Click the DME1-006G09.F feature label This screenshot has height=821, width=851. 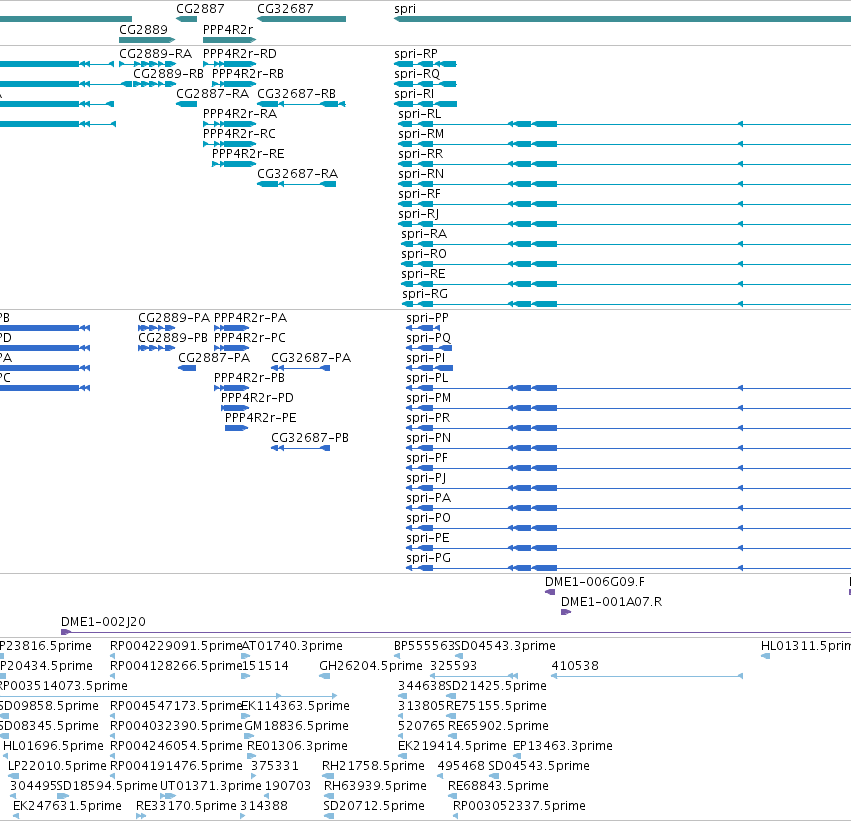coord(595,582)
